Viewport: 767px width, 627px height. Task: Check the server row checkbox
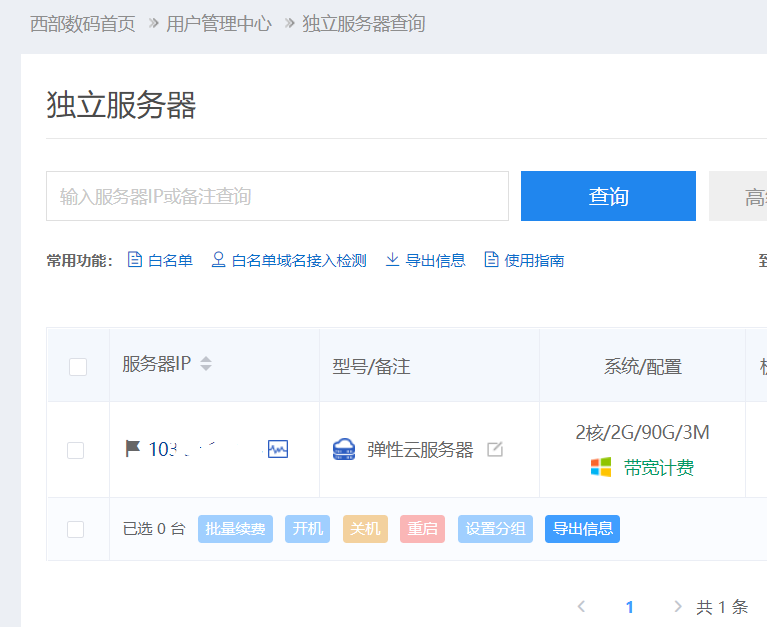click(x=76, y=450)
